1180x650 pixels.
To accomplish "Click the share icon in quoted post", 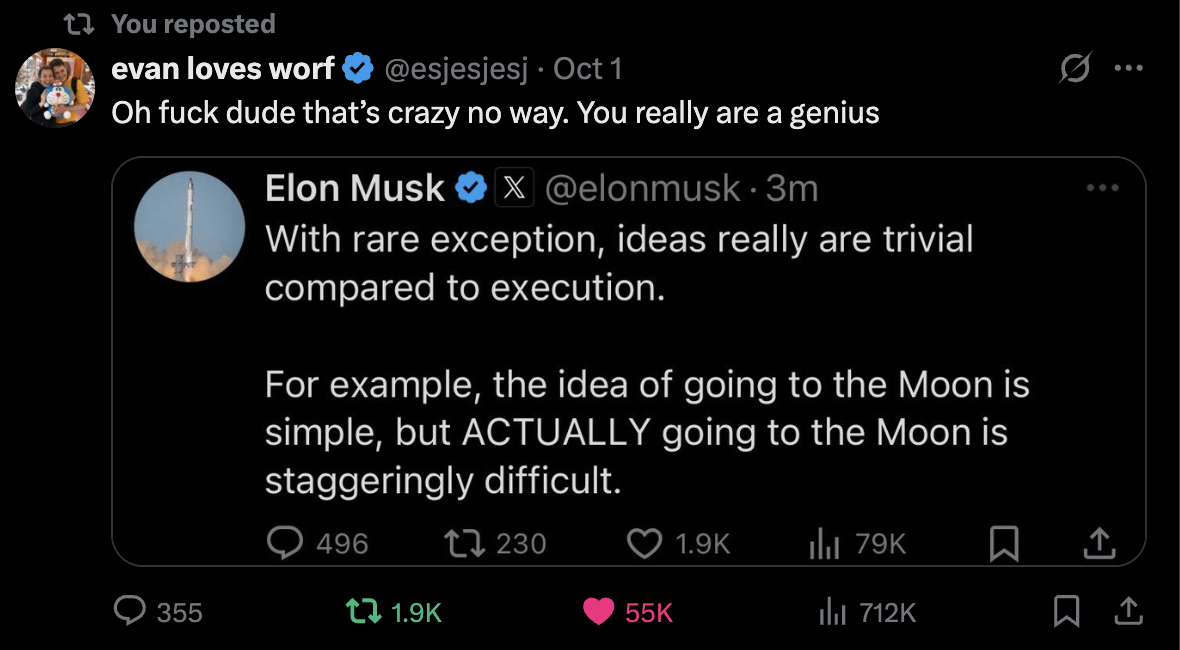I will [1098, 543].
